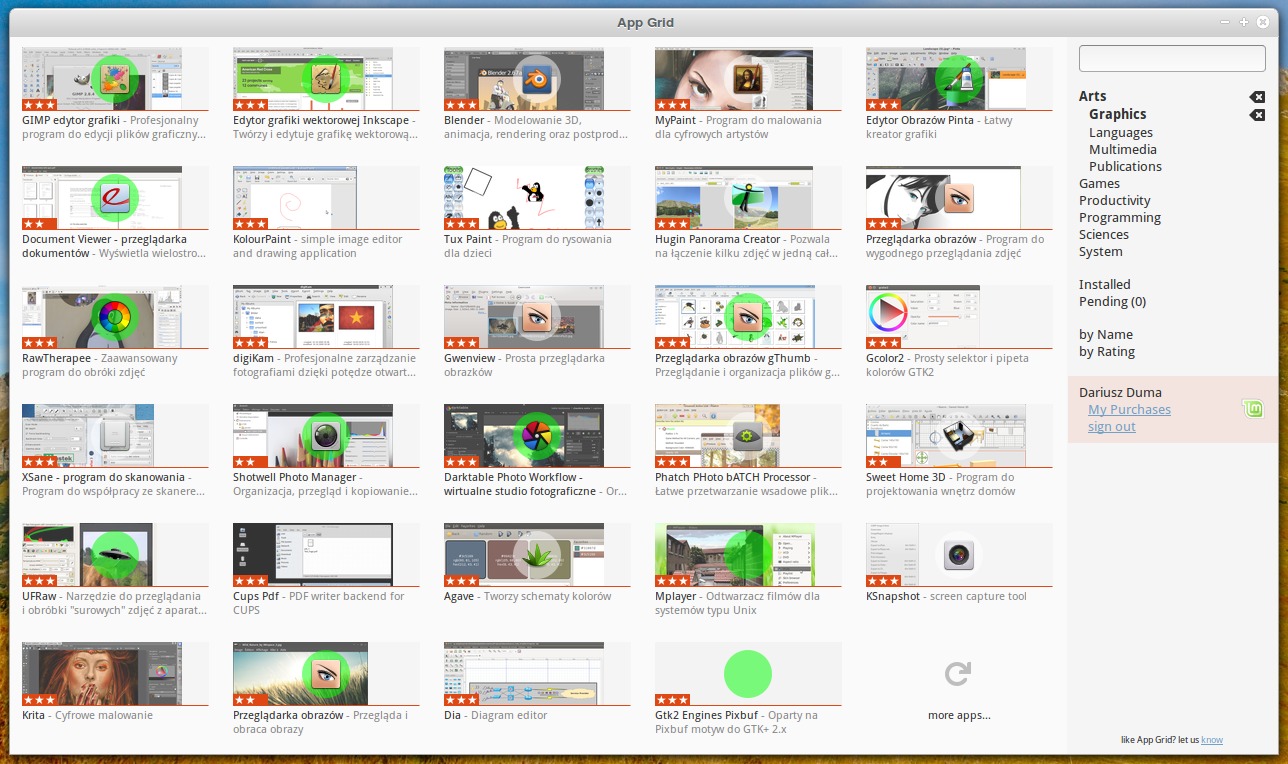
Task: Switch to the Sciences category
Action: pos(1104,234)
